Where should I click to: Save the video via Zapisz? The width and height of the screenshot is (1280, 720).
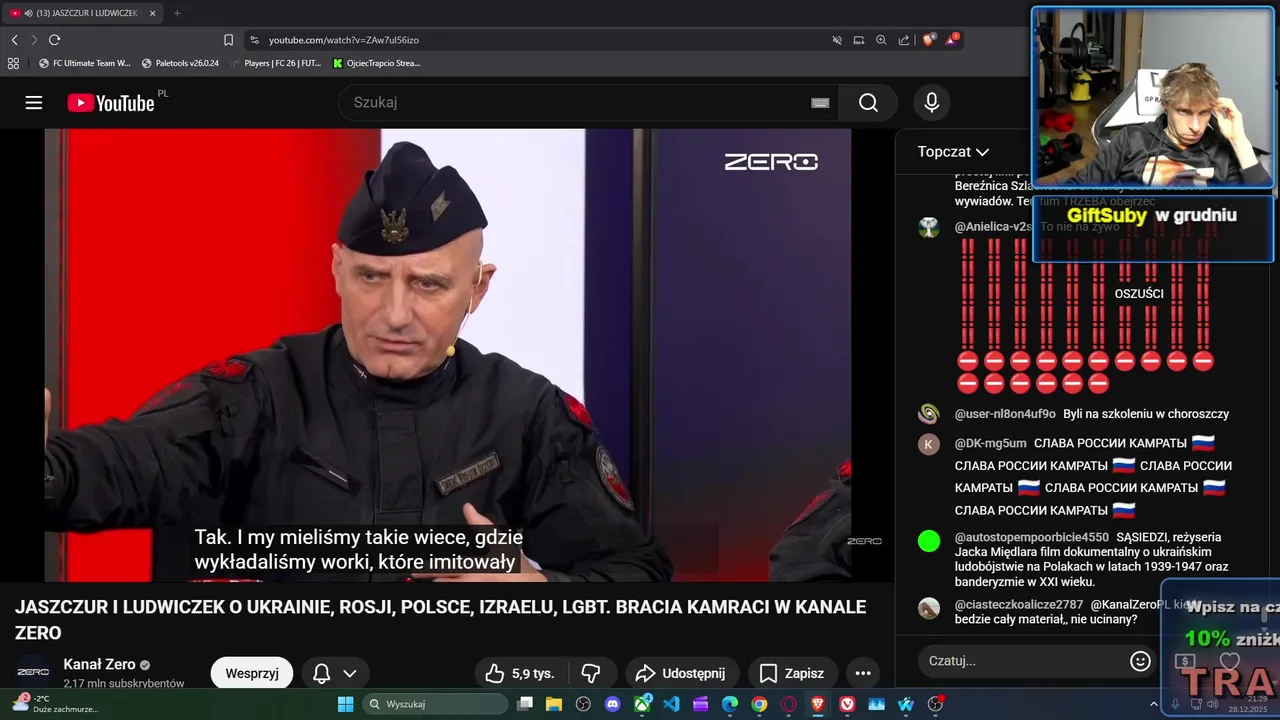[792, 673]
